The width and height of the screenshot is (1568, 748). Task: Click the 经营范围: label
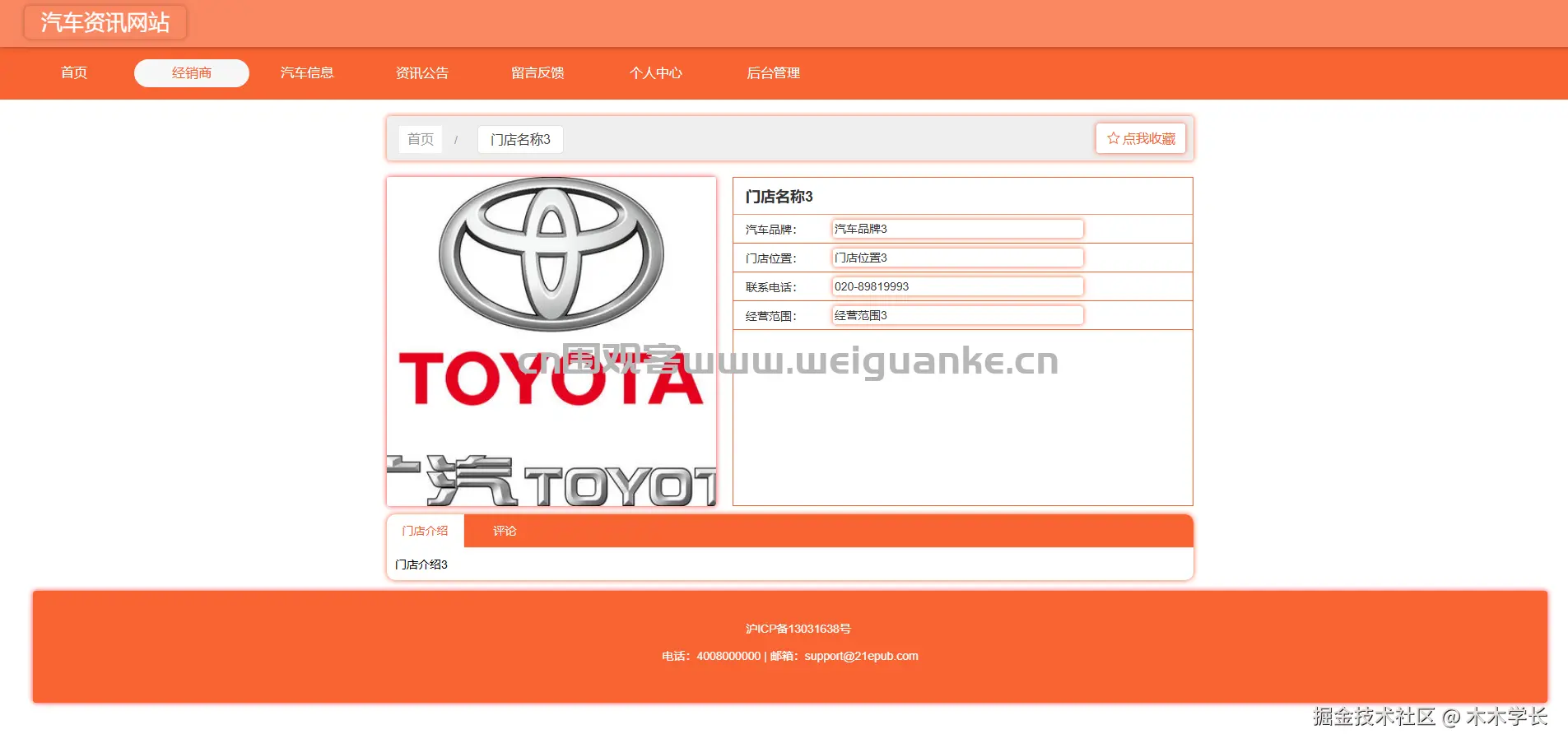point(771,316)
